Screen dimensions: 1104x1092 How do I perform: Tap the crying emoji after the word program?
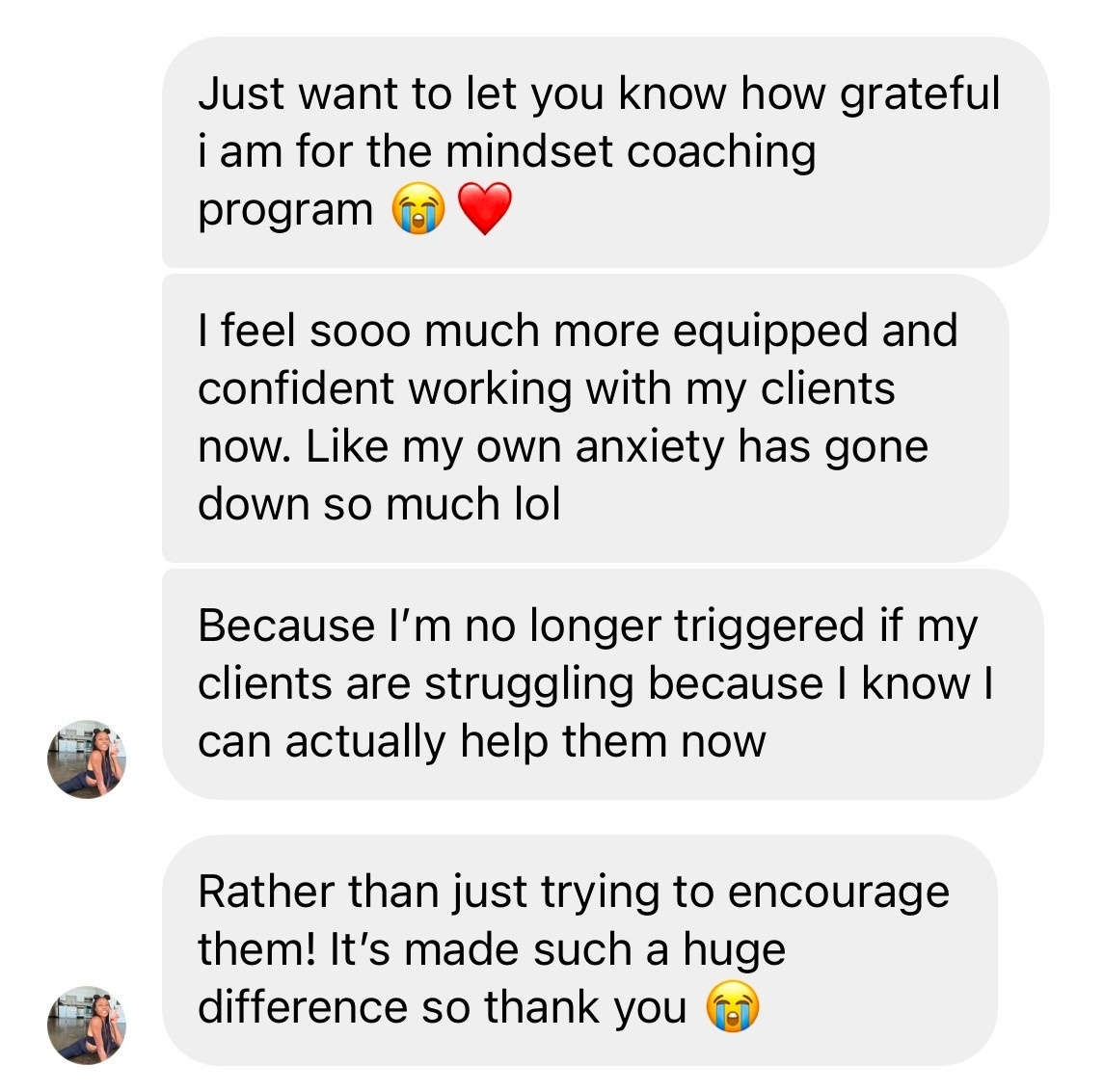[x=418, y=209]
